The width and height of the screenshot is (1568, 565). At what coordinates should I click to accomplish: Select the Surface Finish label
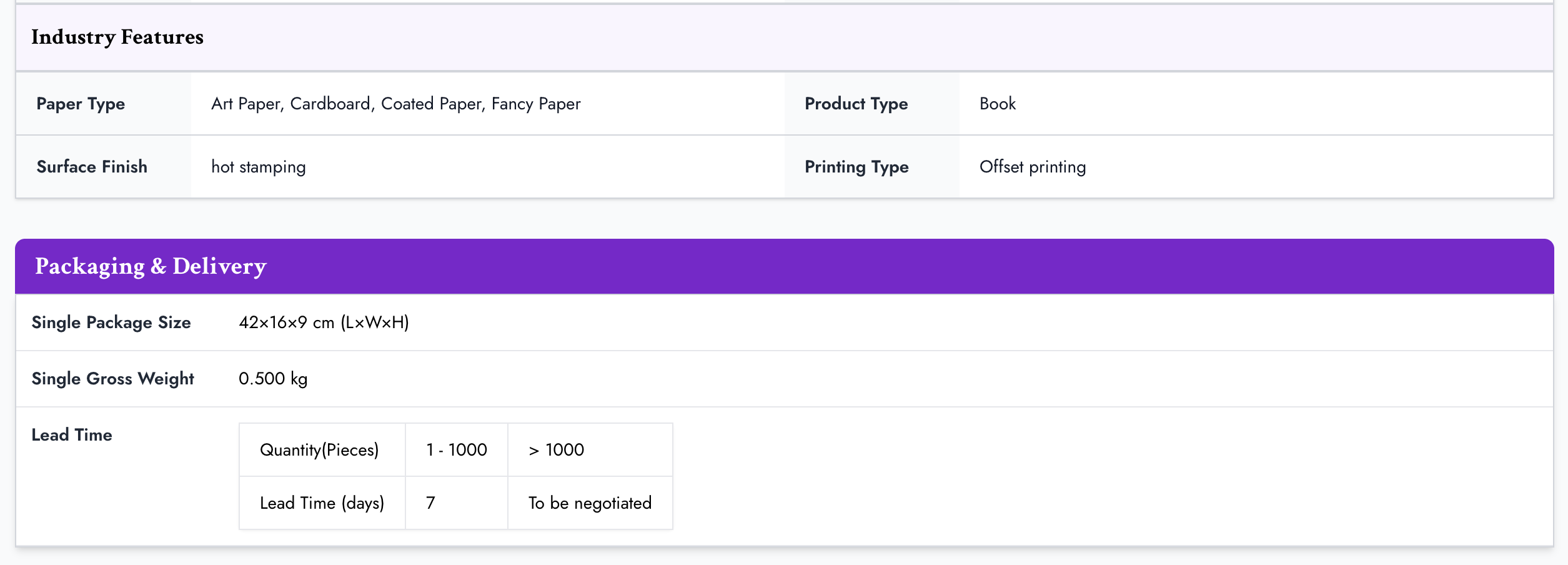[92, 167]
